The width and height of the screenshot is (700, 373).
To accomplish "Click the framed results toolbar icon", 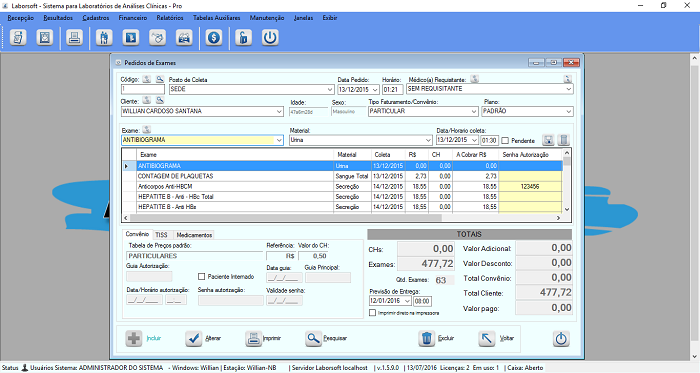I will point(45,37).
